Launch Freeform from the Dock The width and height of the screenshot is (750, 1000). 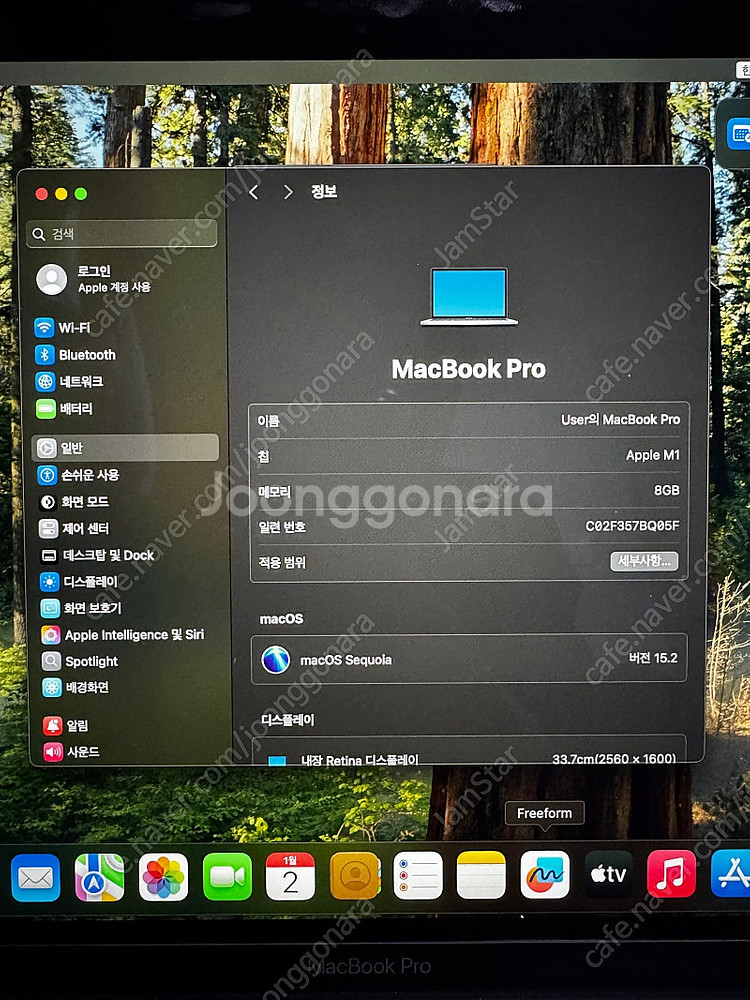[545, 875]
